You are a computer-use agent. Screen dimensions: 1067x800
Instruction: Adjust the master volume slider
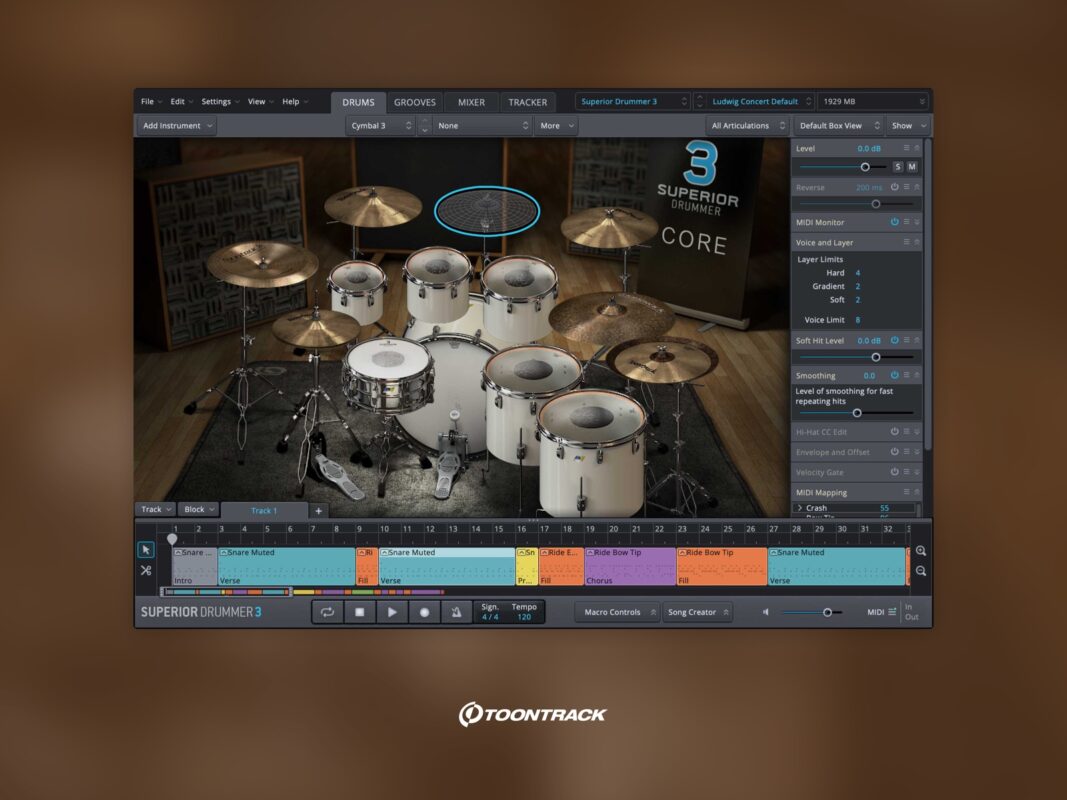(827, 612)
